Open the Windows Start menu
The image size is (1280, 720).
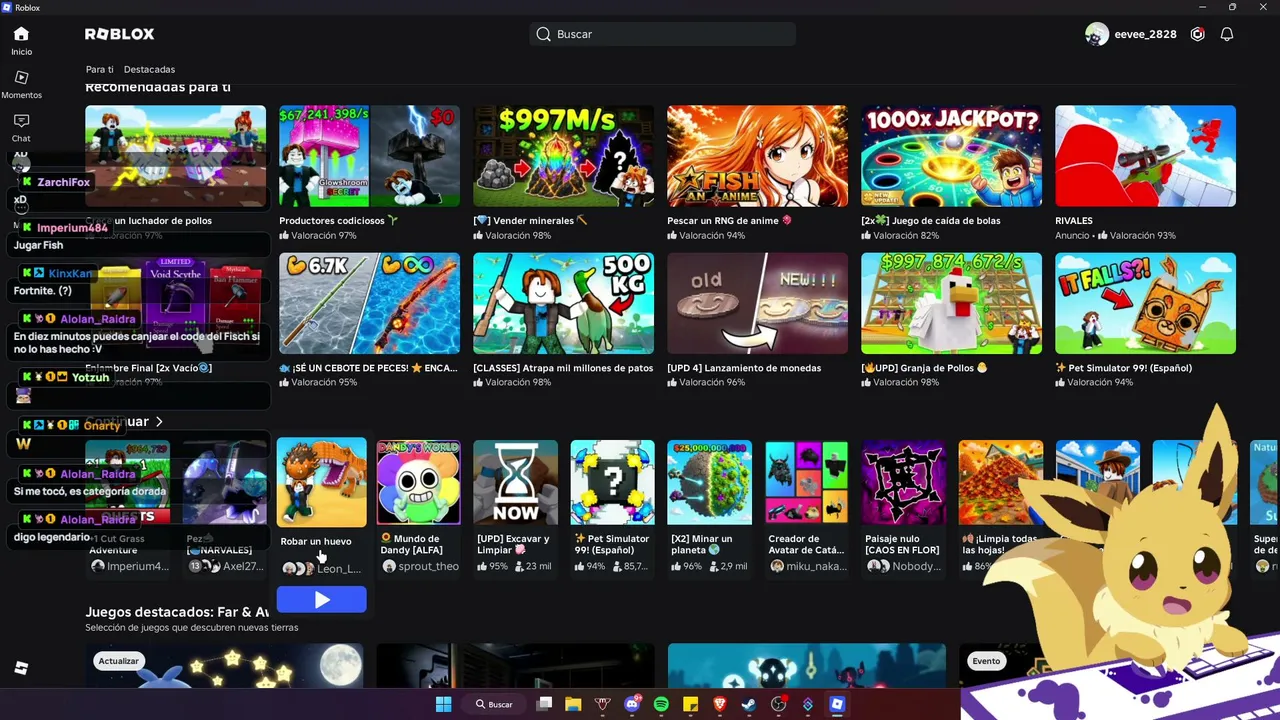(x=443, y=704)
